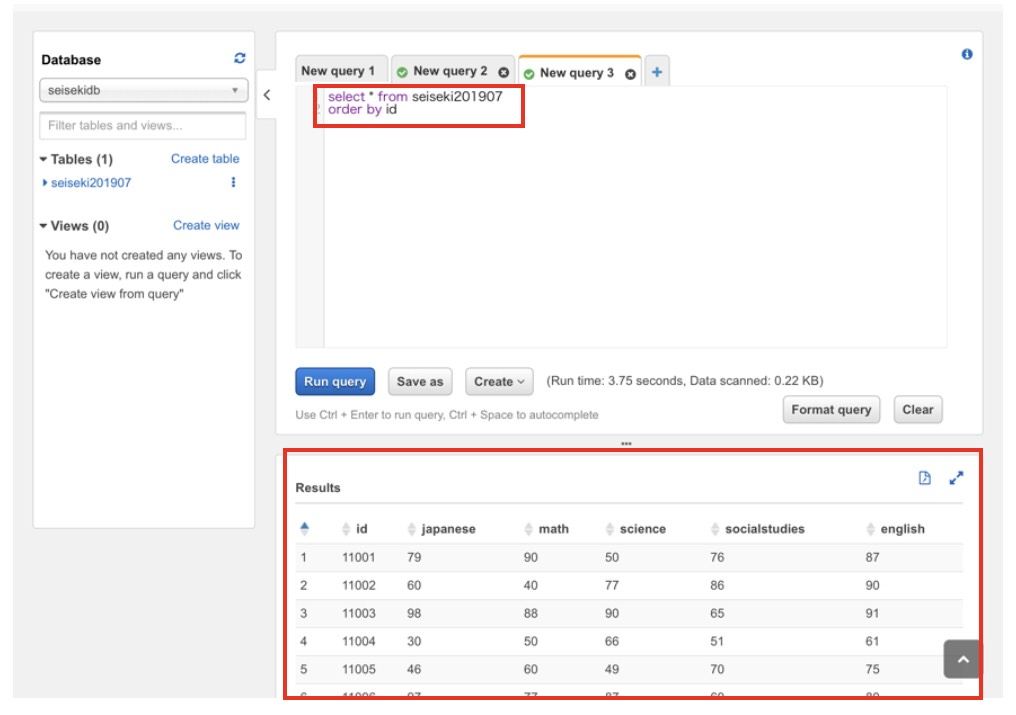Image resolution: width=1016 pixels, height=715 pixels.
Task: Open the Create dropdown button
Action: pos(498,381)
